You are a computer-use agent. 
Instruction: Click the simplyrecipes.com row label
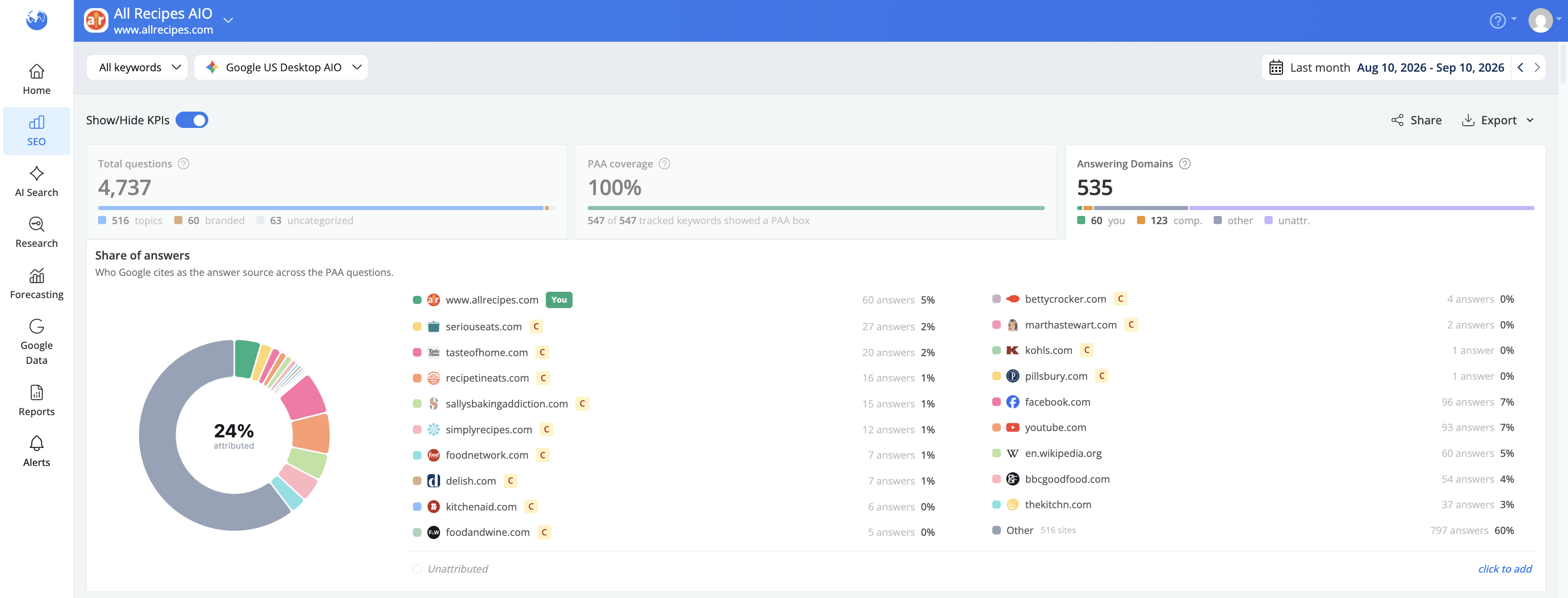click(x=489, y=430)
